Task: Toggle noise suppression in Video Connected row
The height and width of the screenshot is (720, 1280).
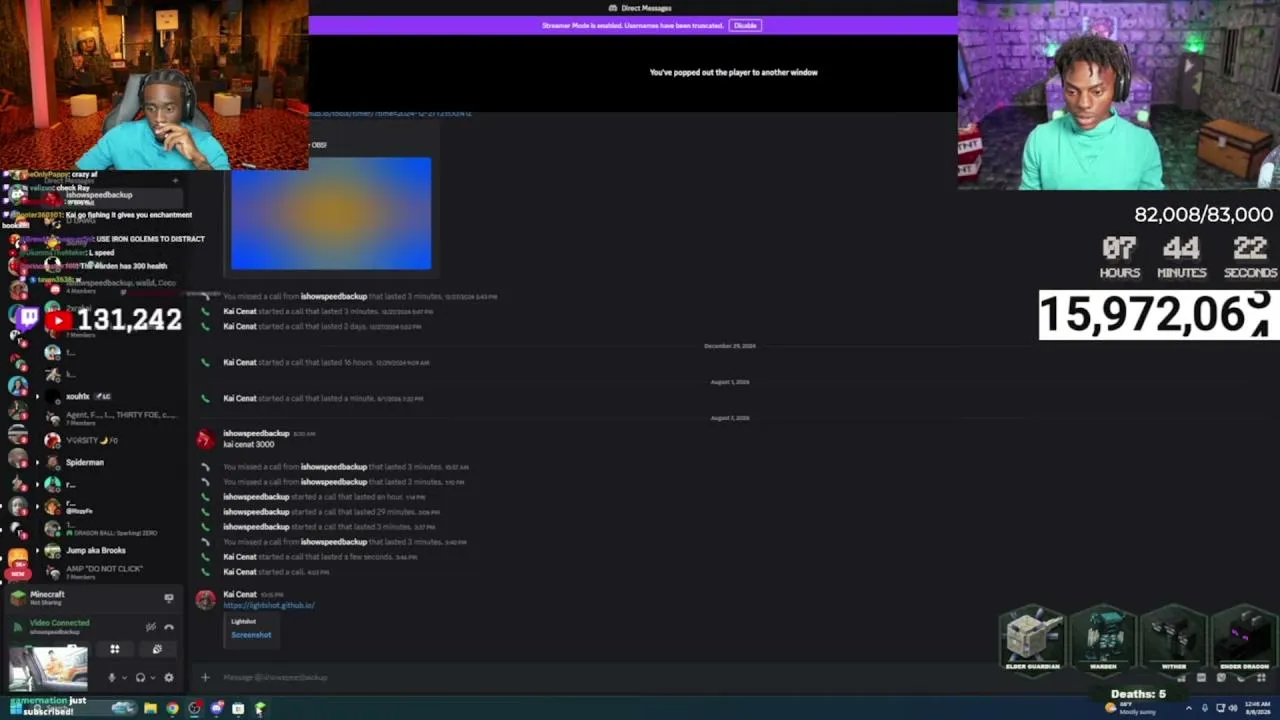Action: tap(151, 627)
